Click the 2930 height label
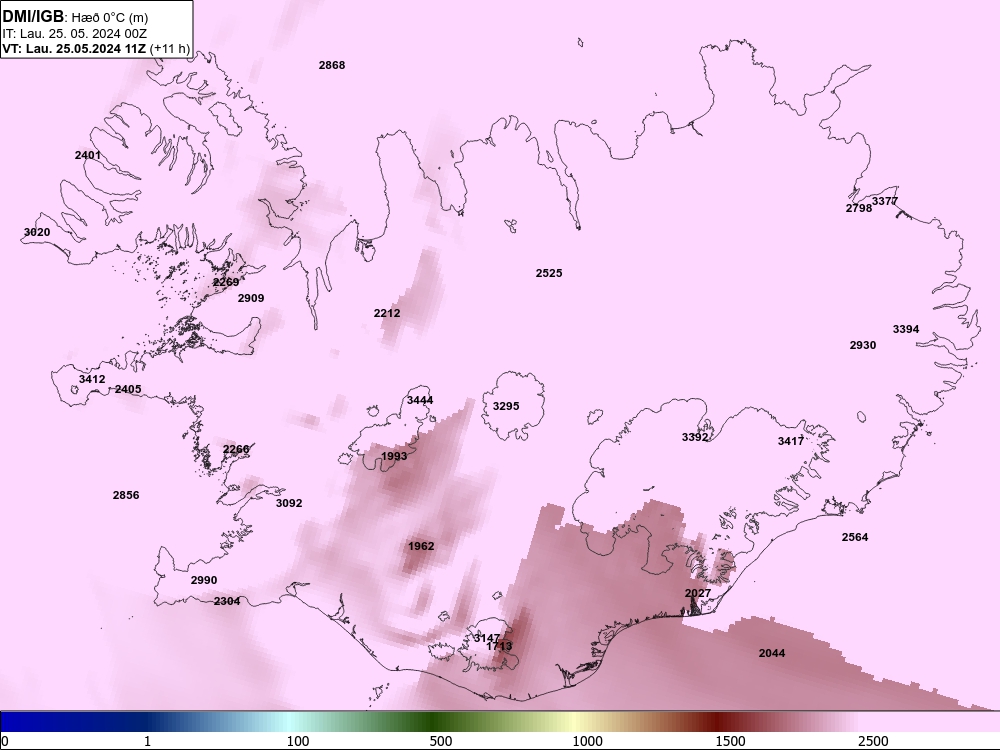The height and width of the screenshot is (750, 1000). pos(863,345)
